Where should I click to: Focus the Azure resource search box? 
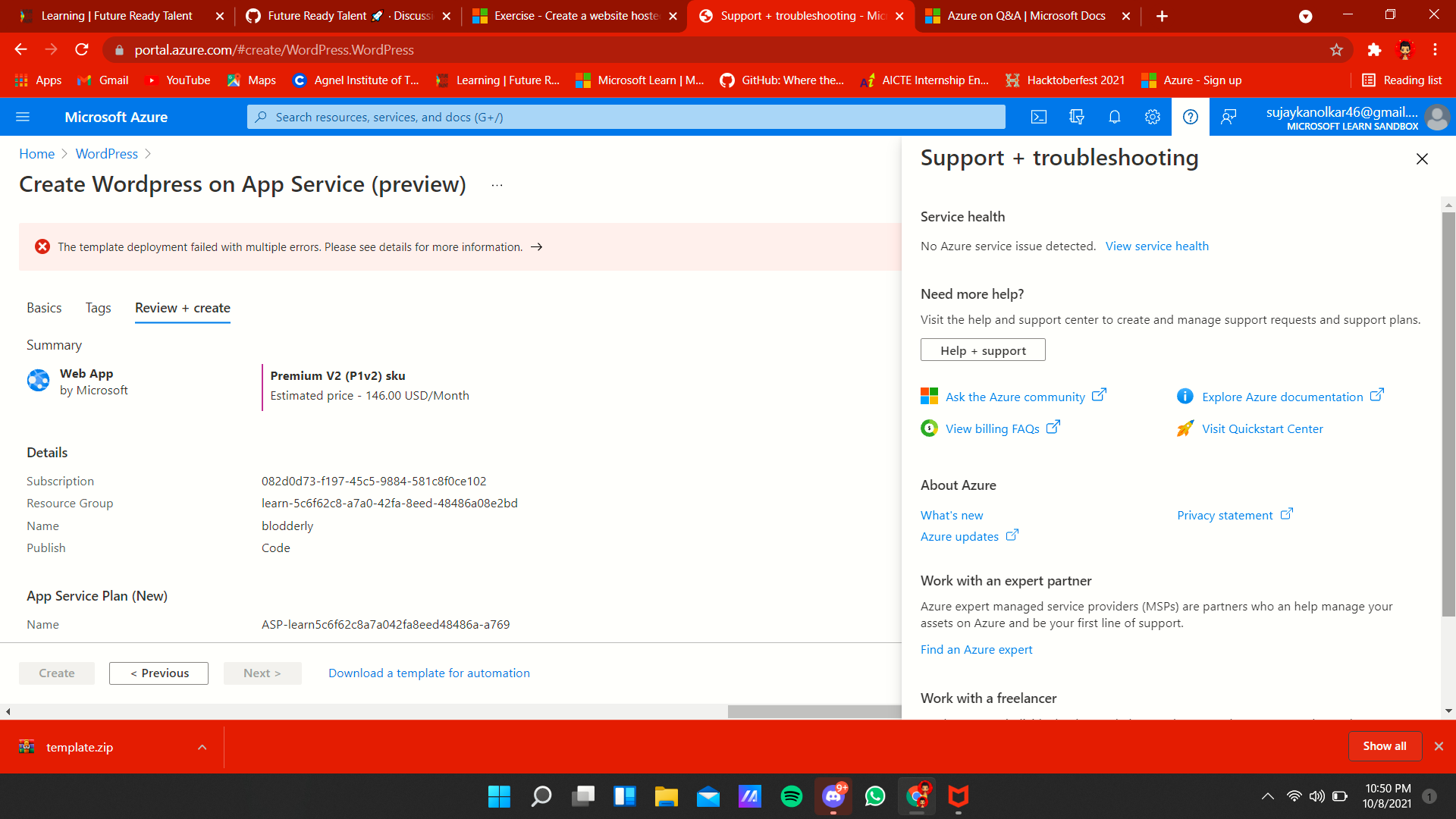(x=626, y=117)
